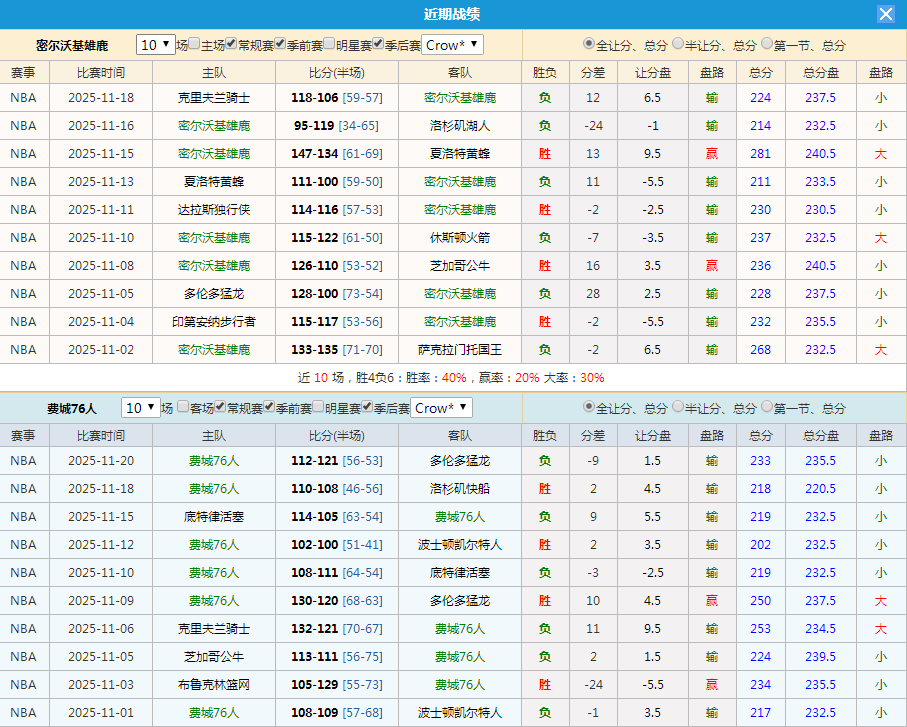Screen dimensions: 907x727
Task: Uncheck 季前赛 in the Bucks section
Action: click(279, 45)
